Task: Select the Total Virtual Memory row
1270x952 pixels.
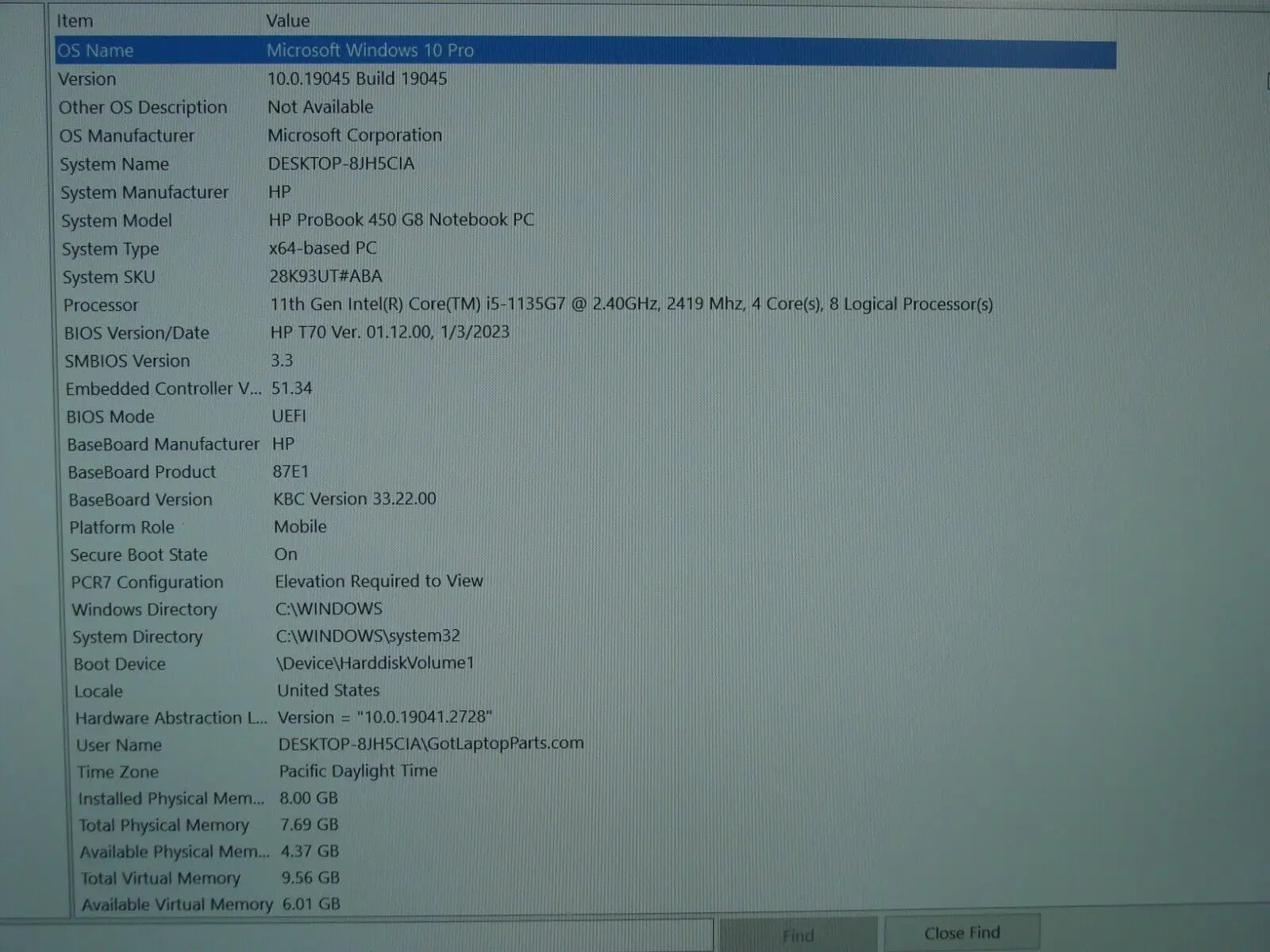Action: (160, 878)
